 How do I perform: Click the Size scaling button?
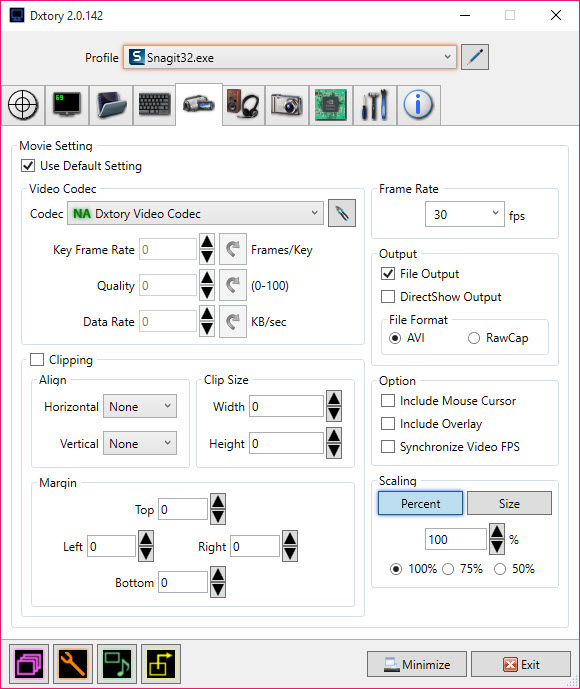point(509,503)
